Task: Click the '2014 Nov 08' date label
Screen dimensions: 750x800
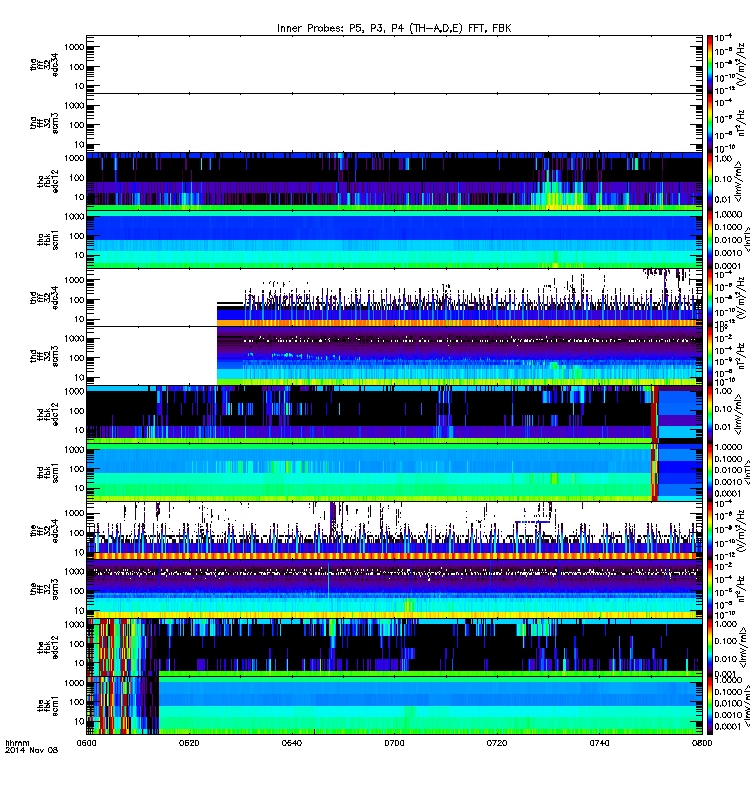Action: coord(31,750)
